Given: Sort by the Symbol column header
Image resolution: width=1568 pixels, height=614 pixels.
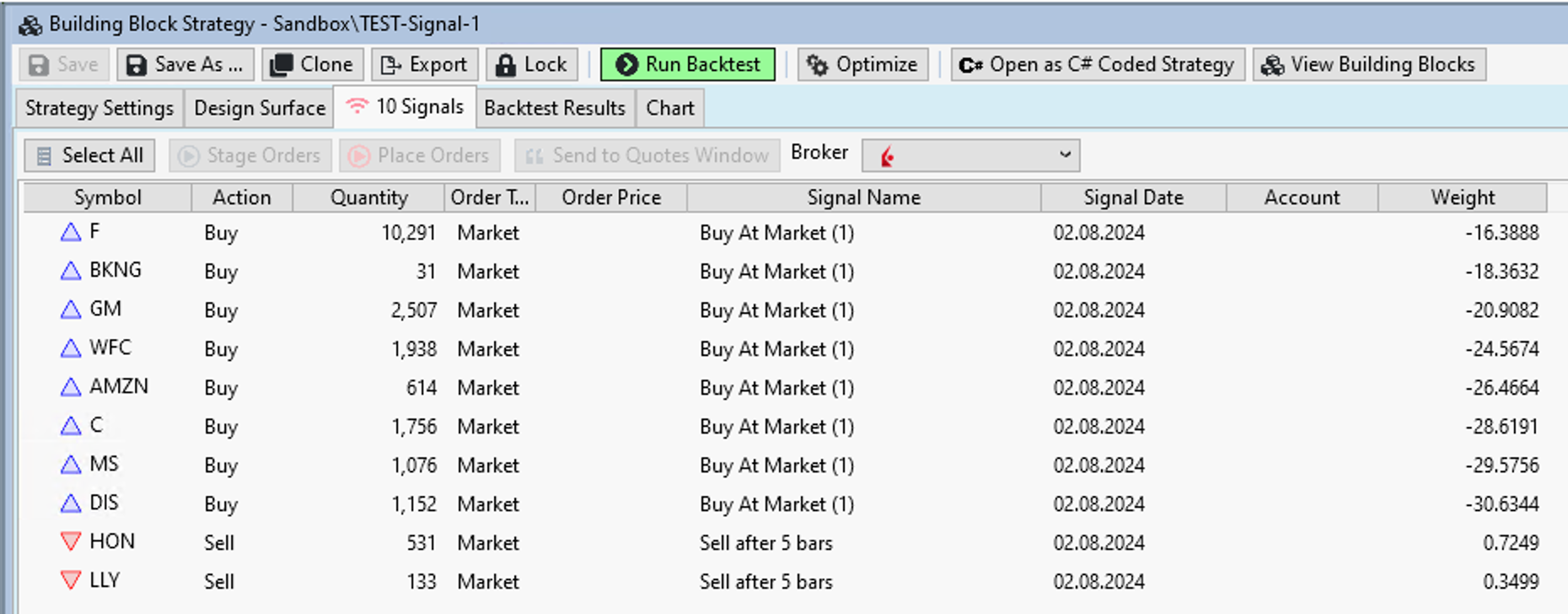Looking at the screenshot, I should pos(107,197).
